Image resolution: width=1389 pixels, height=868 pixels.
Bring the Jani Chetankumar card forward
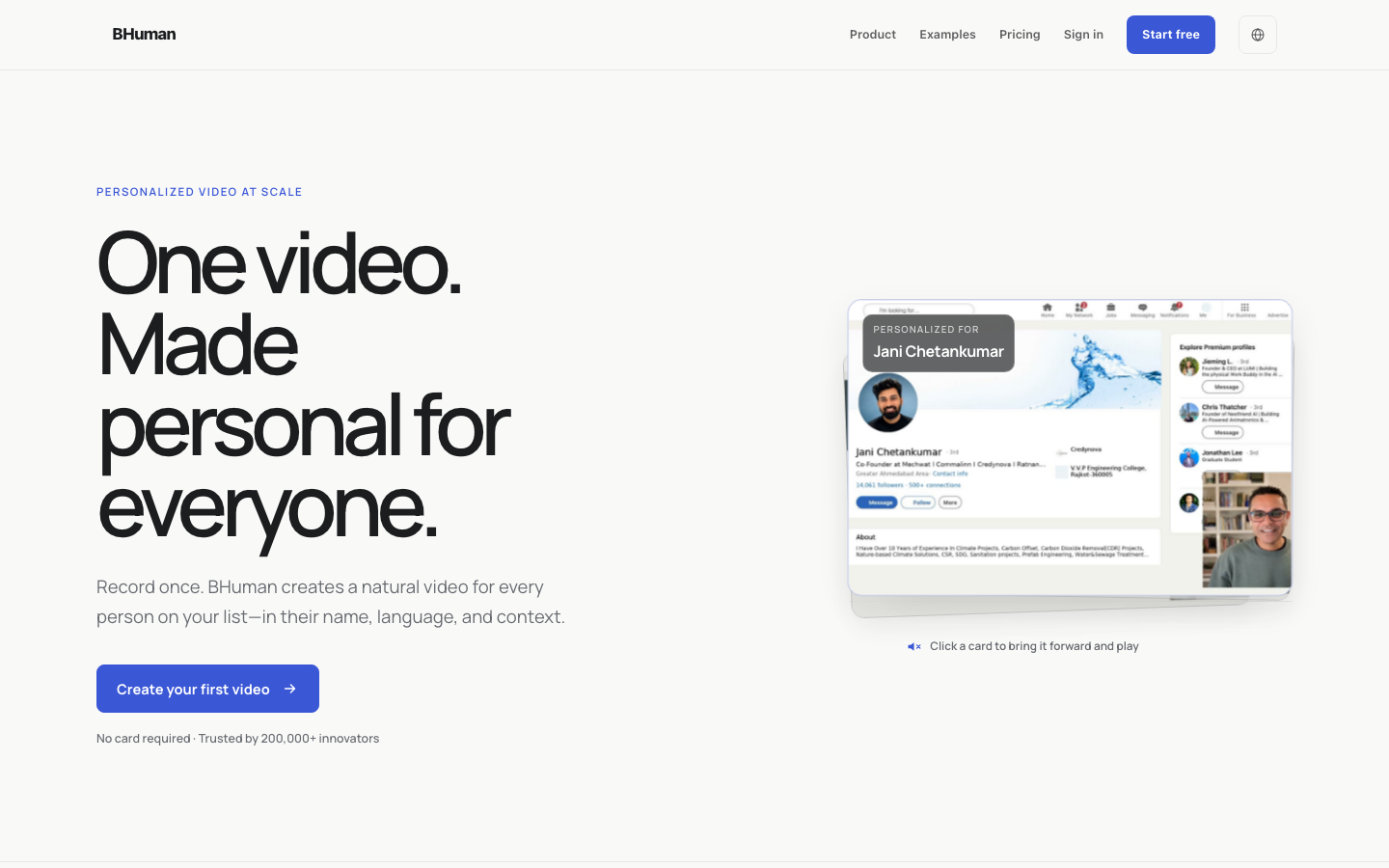pyautogui.click(x=1070, y=448)
